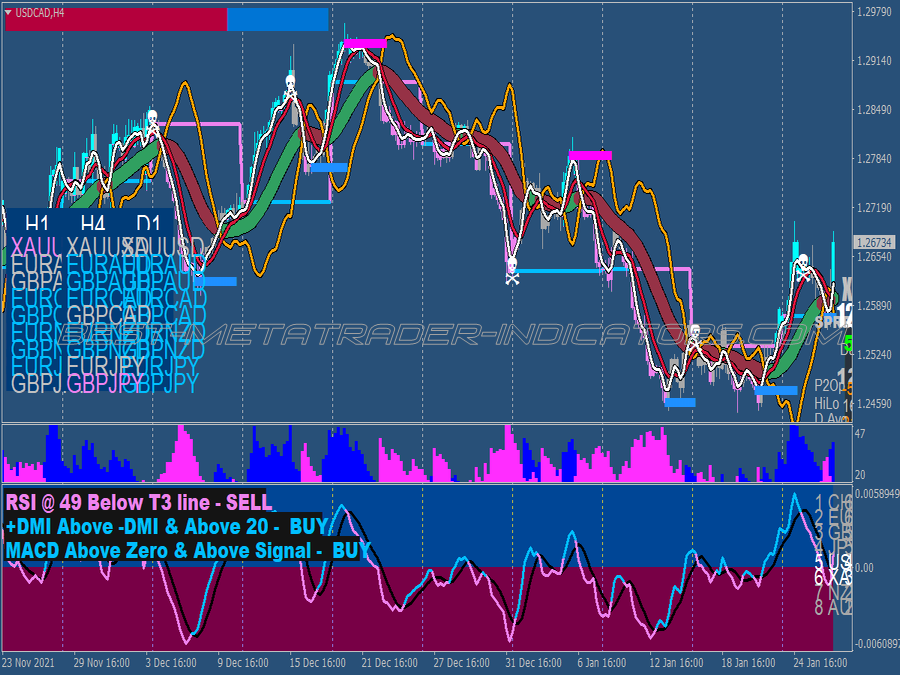900x675 pixels.
Task: Click the 1.27840 price axis label
Action: coord(874,158)
